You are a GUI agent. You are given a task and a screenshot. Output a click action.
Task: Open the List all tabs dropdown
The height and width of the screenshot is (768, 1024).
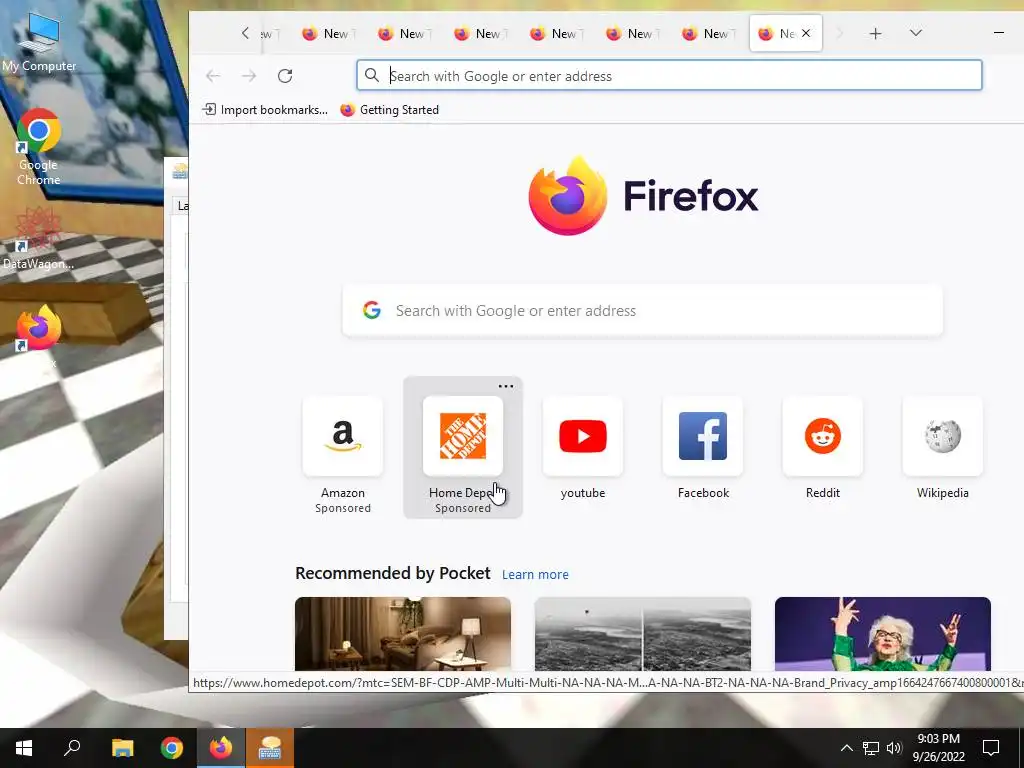point(916,33)
